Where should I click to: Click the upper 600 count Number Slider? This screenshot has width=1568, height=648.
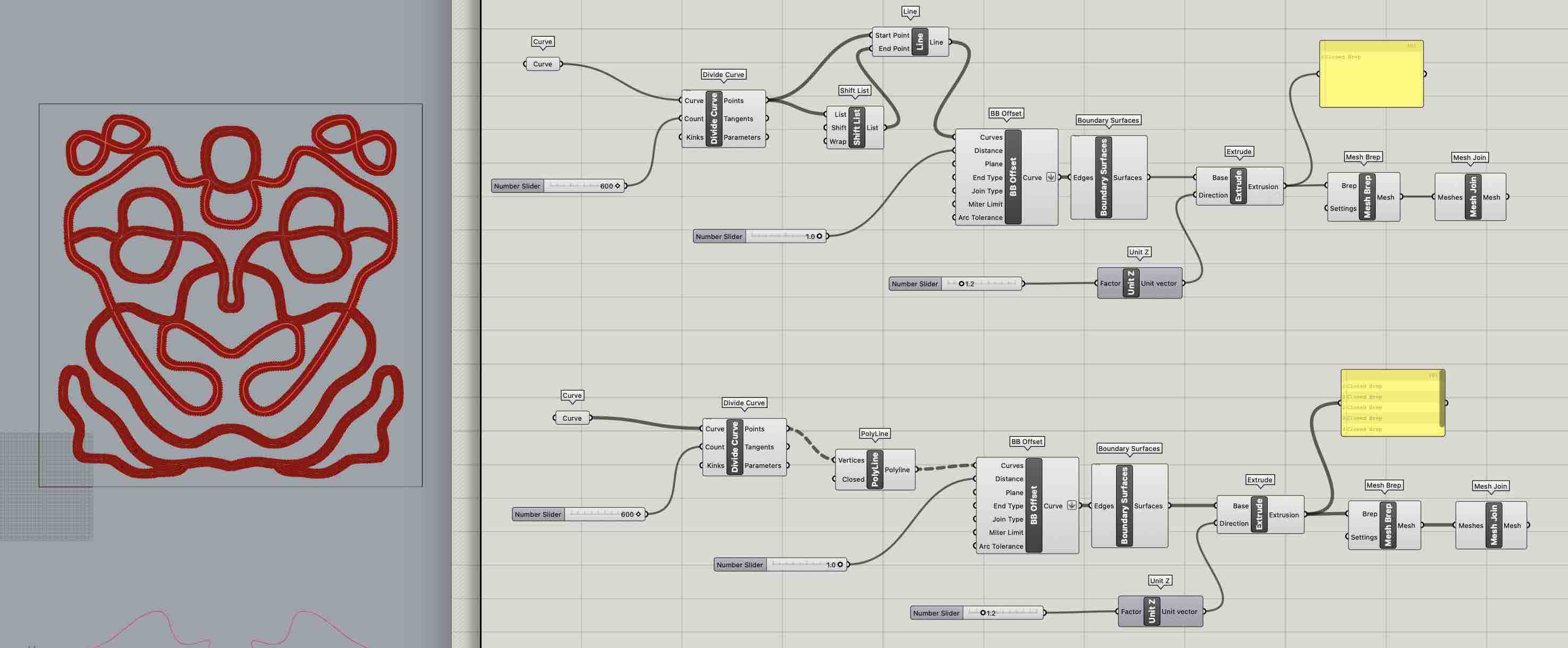pyautogui.click(x=558, y=185)
